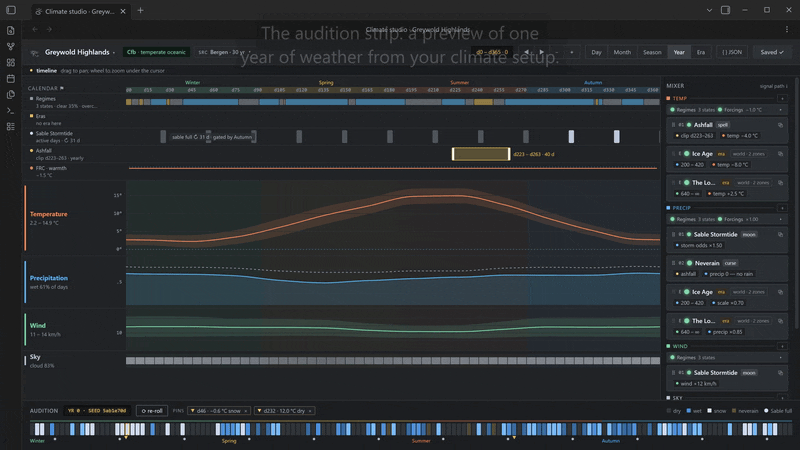Expand the PRECIP Regimes row arrow
The width and height of the screenshot is (800, 450).
(780, 219)
